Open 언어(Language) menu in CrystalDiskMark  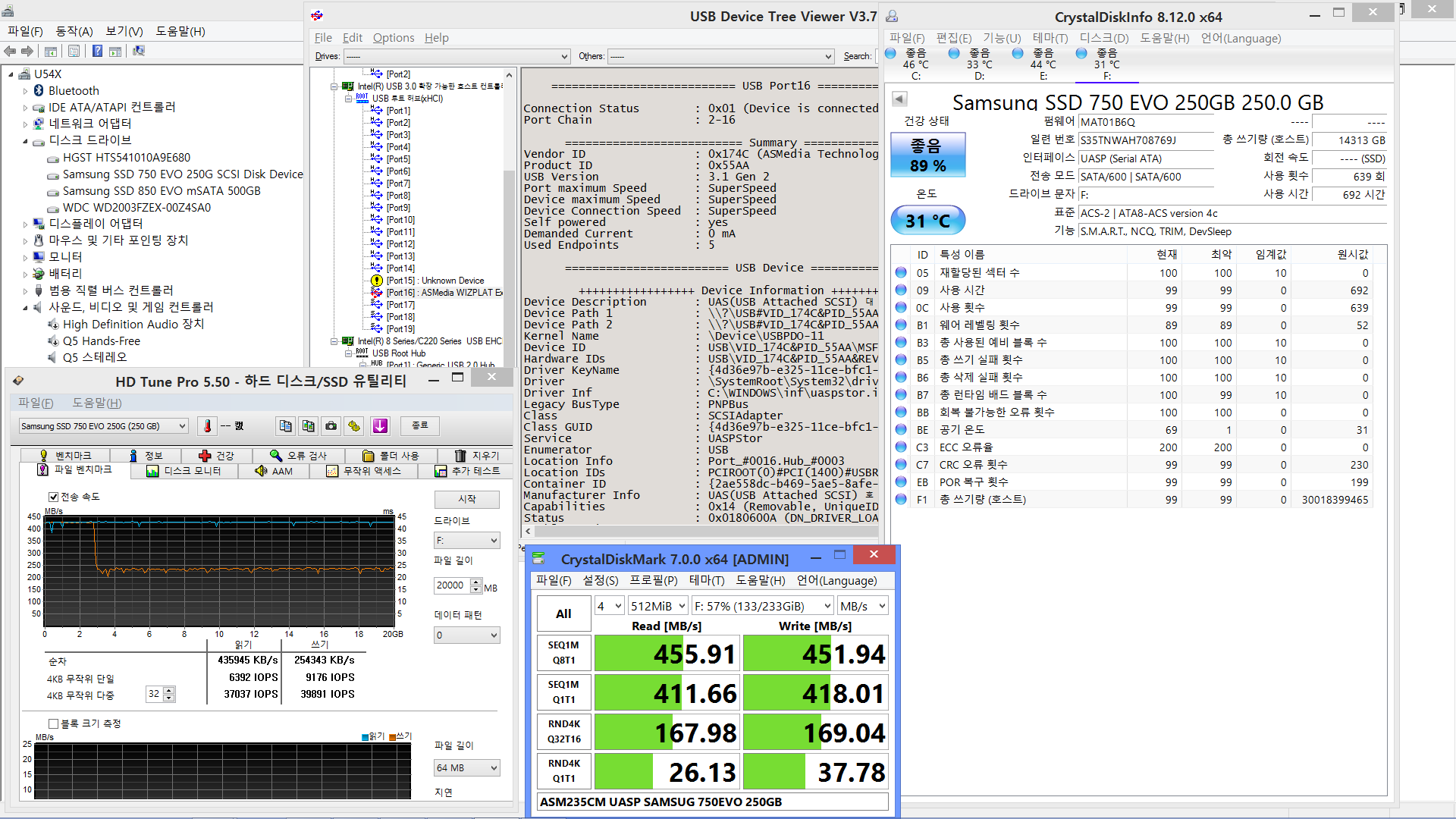[x=836, y=580]
